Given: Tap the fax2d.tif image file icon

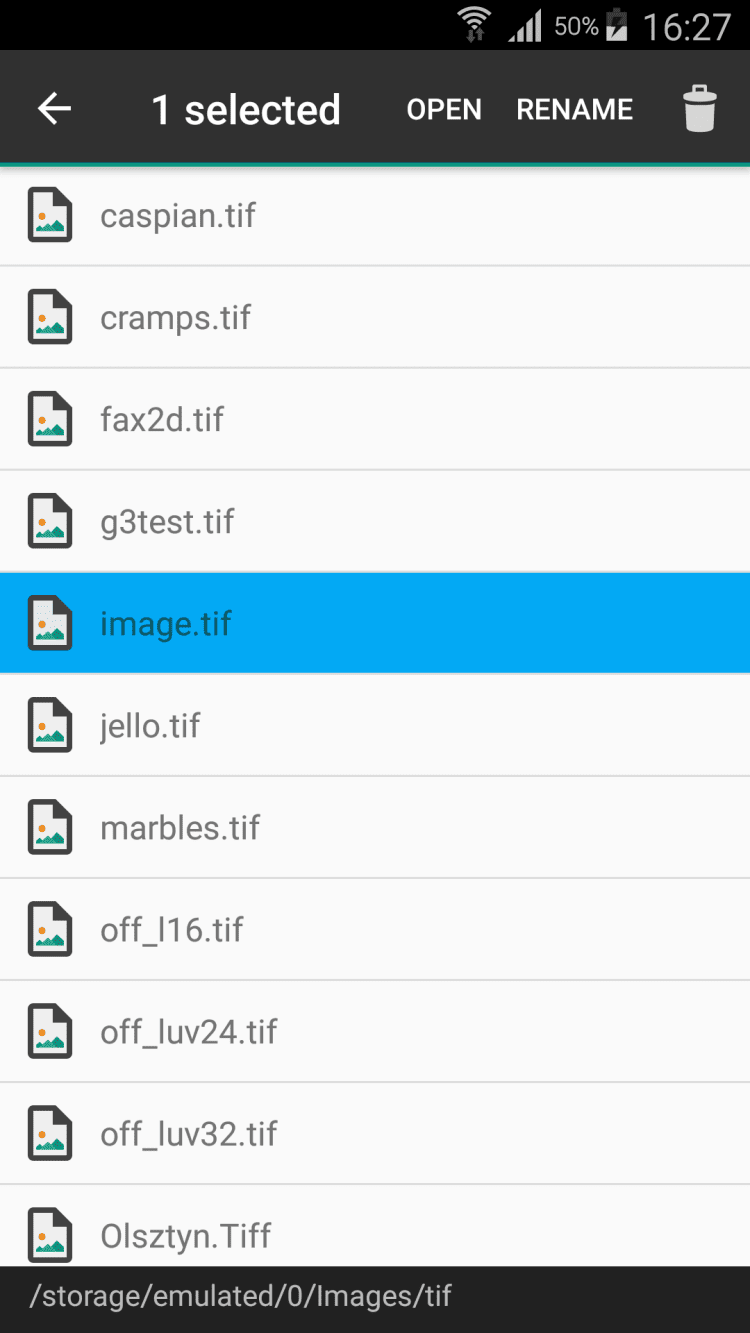Looking at the screenshot, I should 49,419.
